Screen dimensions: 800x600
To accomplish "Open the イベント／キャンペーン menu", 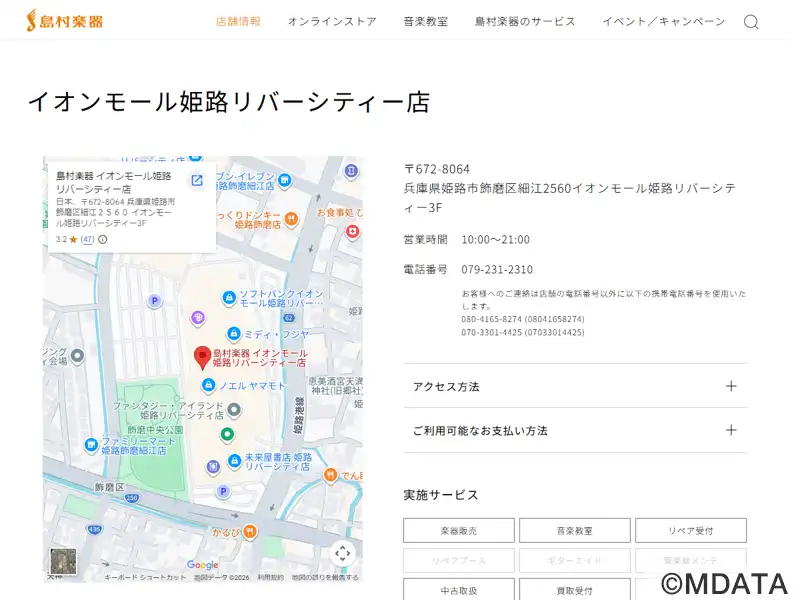I will (x=663, y=21).
